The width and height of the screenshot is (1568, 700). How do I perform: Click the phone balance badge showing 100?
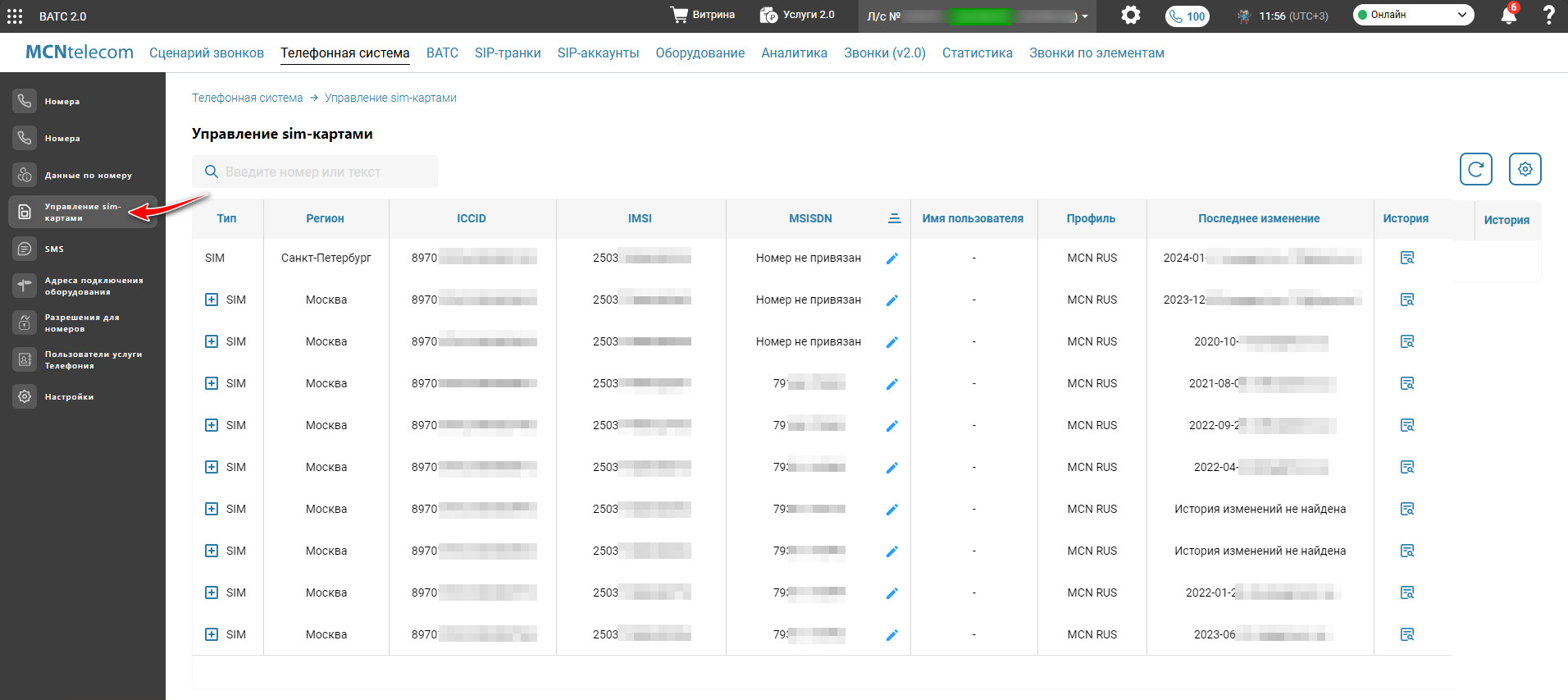click(x=1187, y=16)
